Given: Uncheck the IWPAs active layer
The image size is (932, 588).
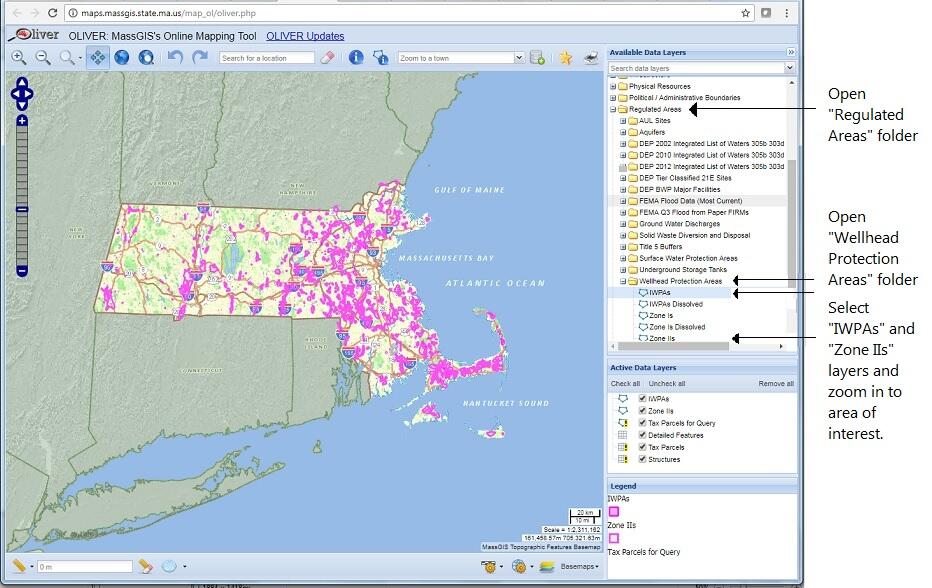Looking at the screenshot, I should pyautogui.click(x=643, y=398).
